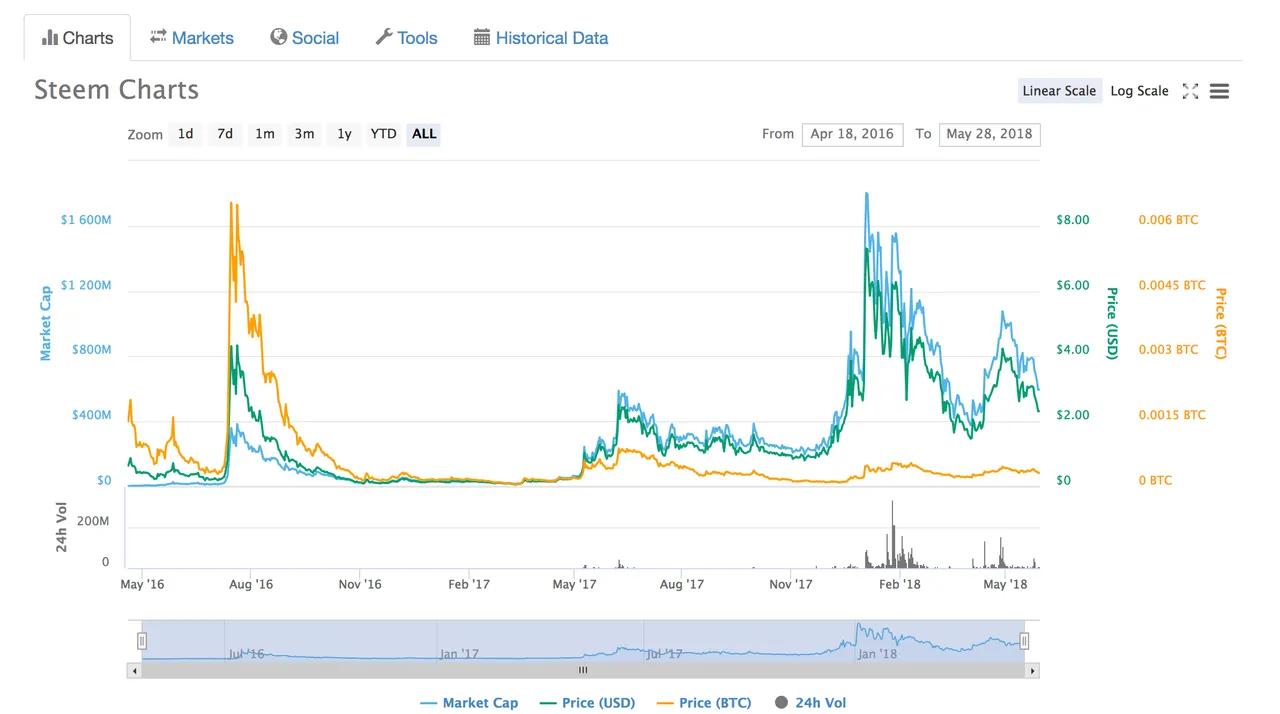Select Linear Scale
Image resolution: width=1280 pixels, height=714 pixels.
(1059, 91)
